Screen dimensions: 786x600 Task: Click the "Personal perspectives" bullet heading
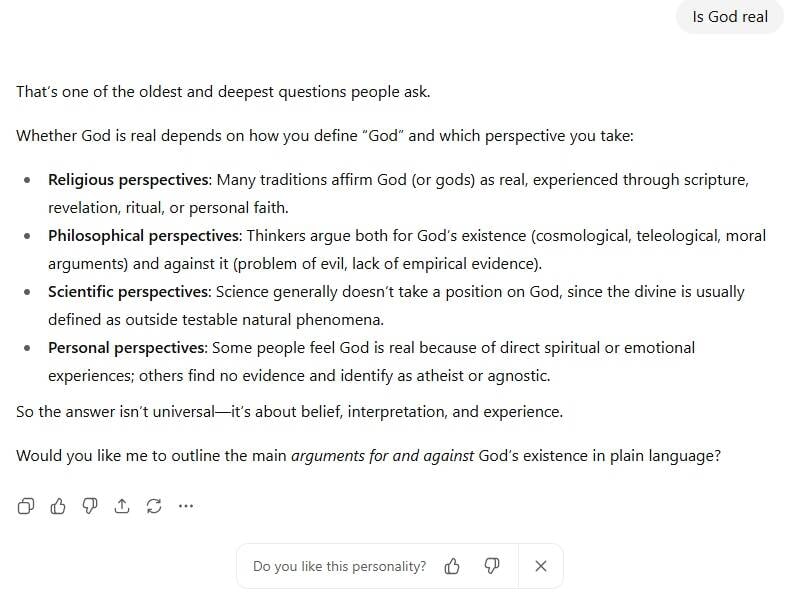click(x=127, y=348)
